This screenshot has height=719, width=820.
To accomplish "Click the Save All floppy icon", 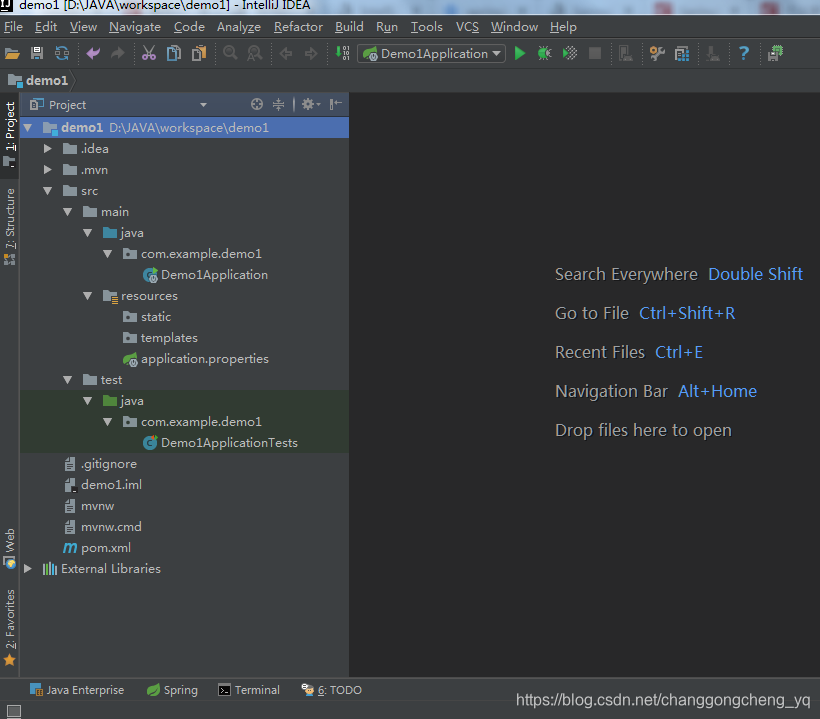I will coord(37,53).
